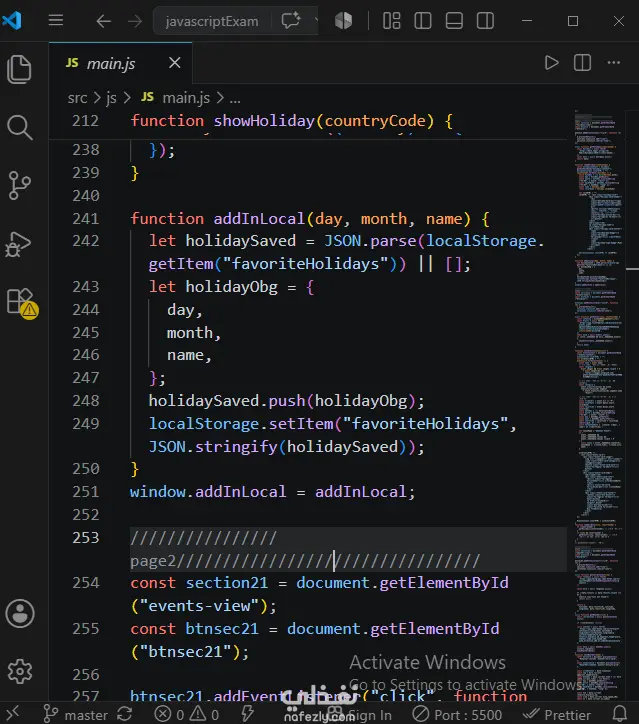Click const section21 on line 254
This screenshot has height=724, width=639.
tap(199, 583)
